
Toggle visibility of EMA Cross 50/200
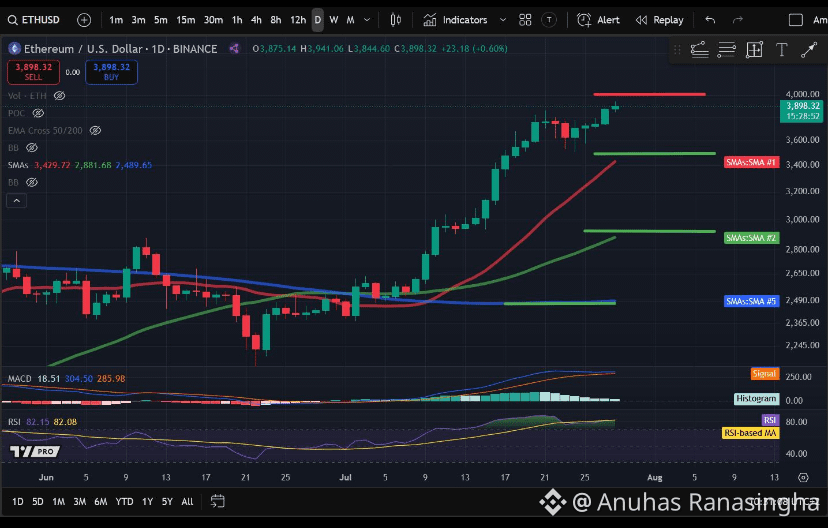click(x=95, y=130)
